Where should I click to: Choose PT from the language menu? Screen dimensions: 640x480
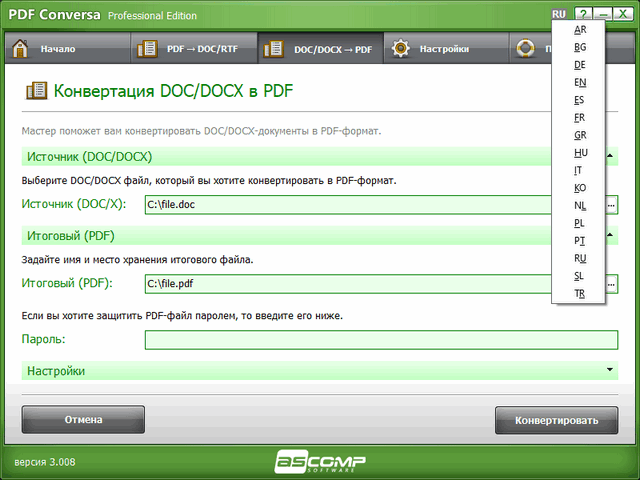(580, 240)
